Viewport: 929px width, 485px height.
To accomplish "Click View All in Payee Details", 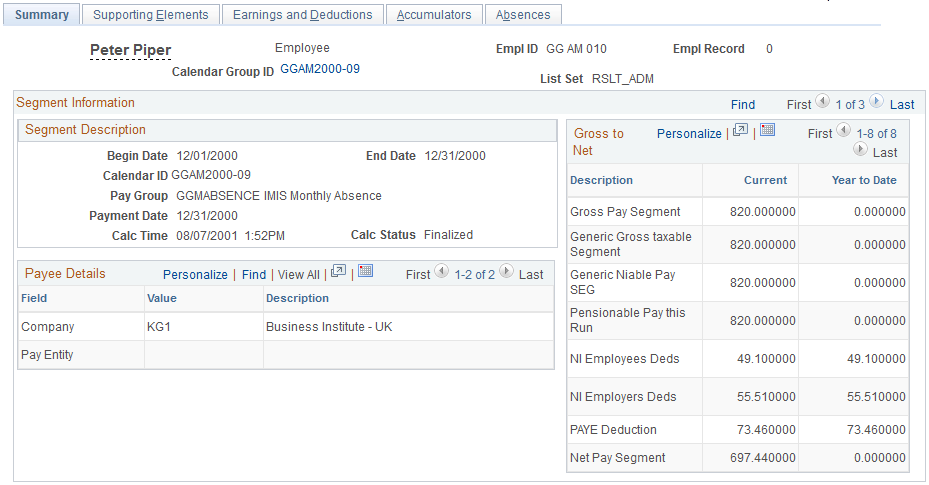I will [299, 275].
